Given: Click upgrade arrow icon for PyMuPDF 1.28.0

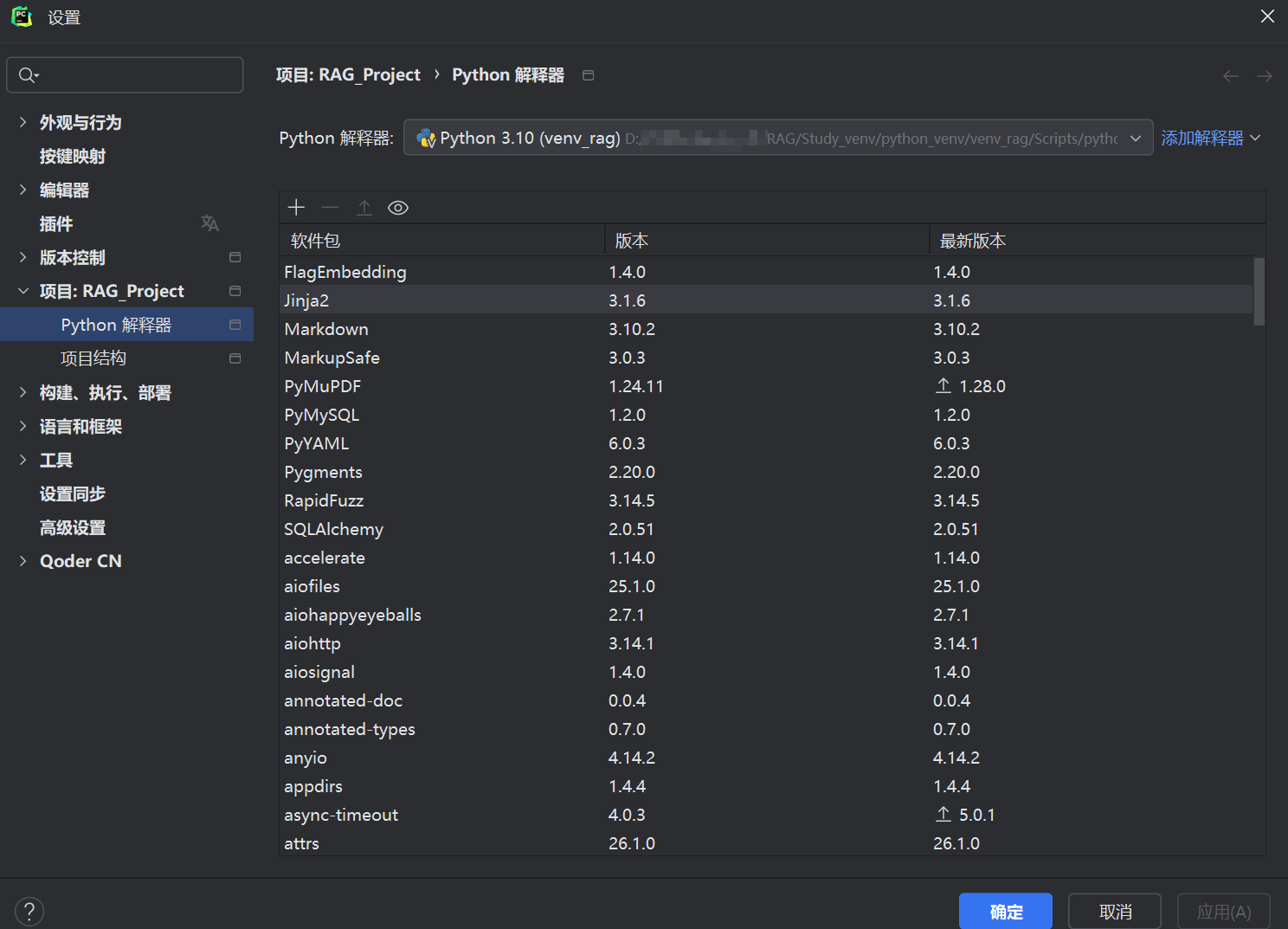Looking at the screenshot, I should (x=943, y=385).
